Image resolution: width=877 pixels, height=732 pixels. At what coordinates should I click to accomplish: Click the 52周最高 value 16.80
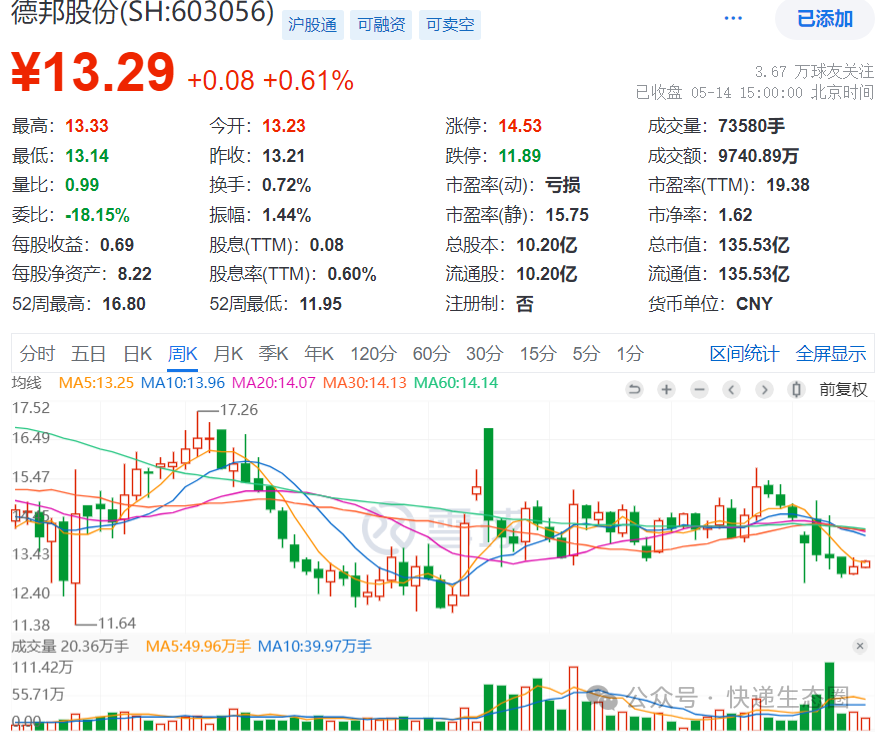pos(124,304)
